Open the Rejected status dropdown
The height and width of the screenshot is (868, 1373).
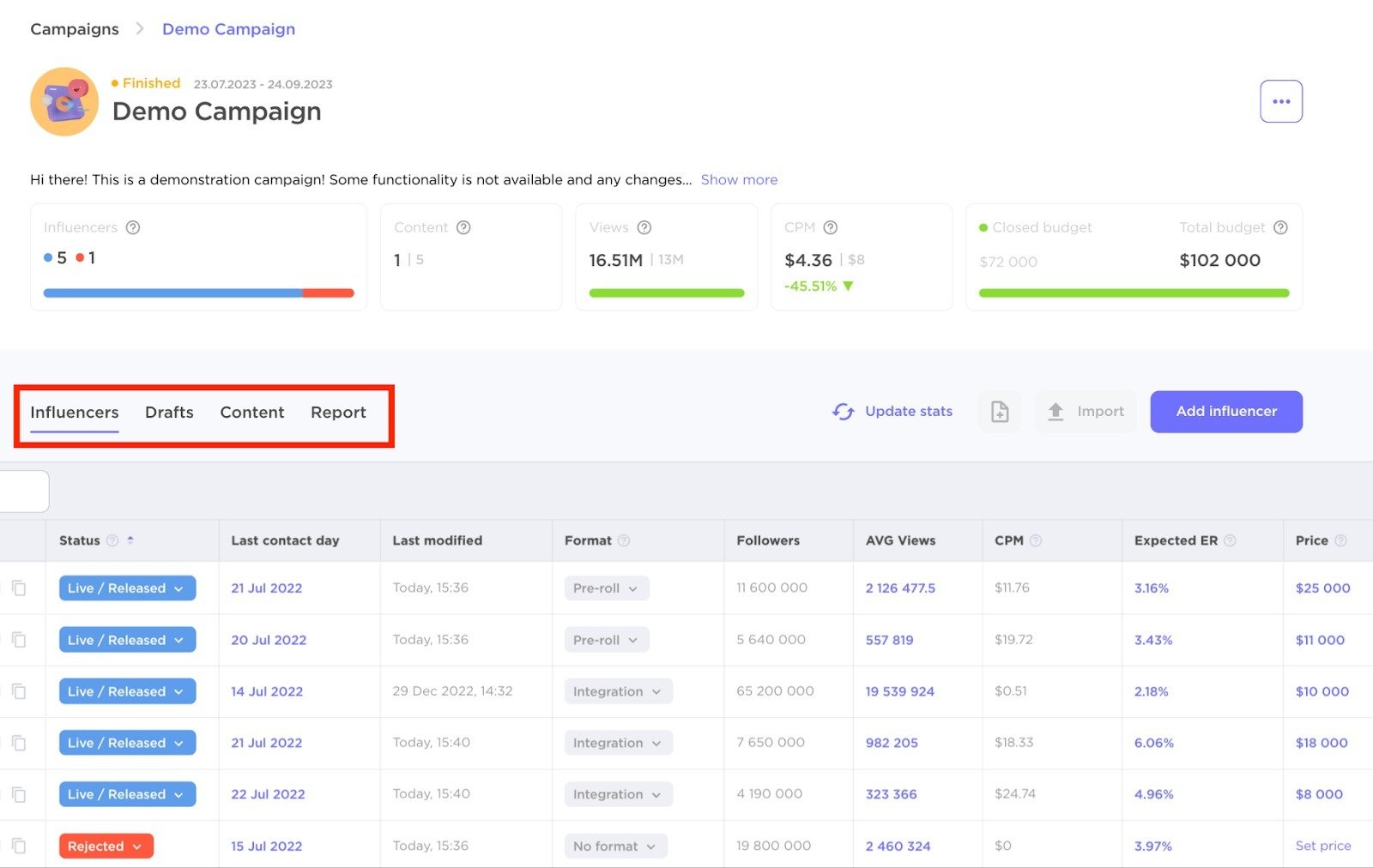point(106,846)
